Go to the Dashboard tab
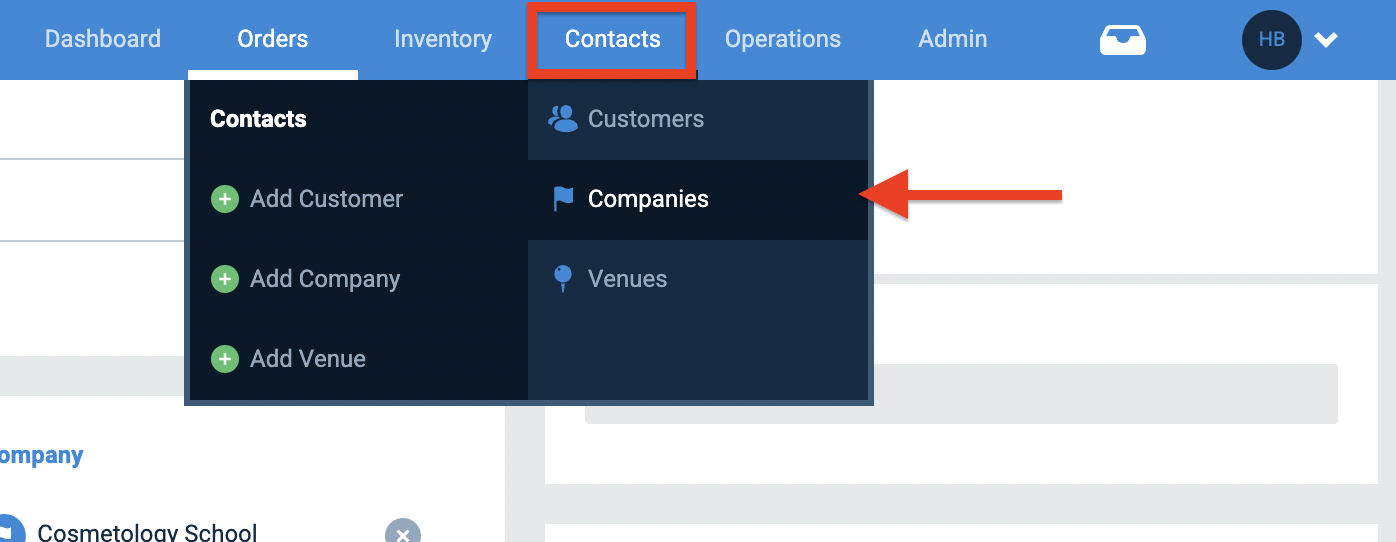 tap(103, 40)
